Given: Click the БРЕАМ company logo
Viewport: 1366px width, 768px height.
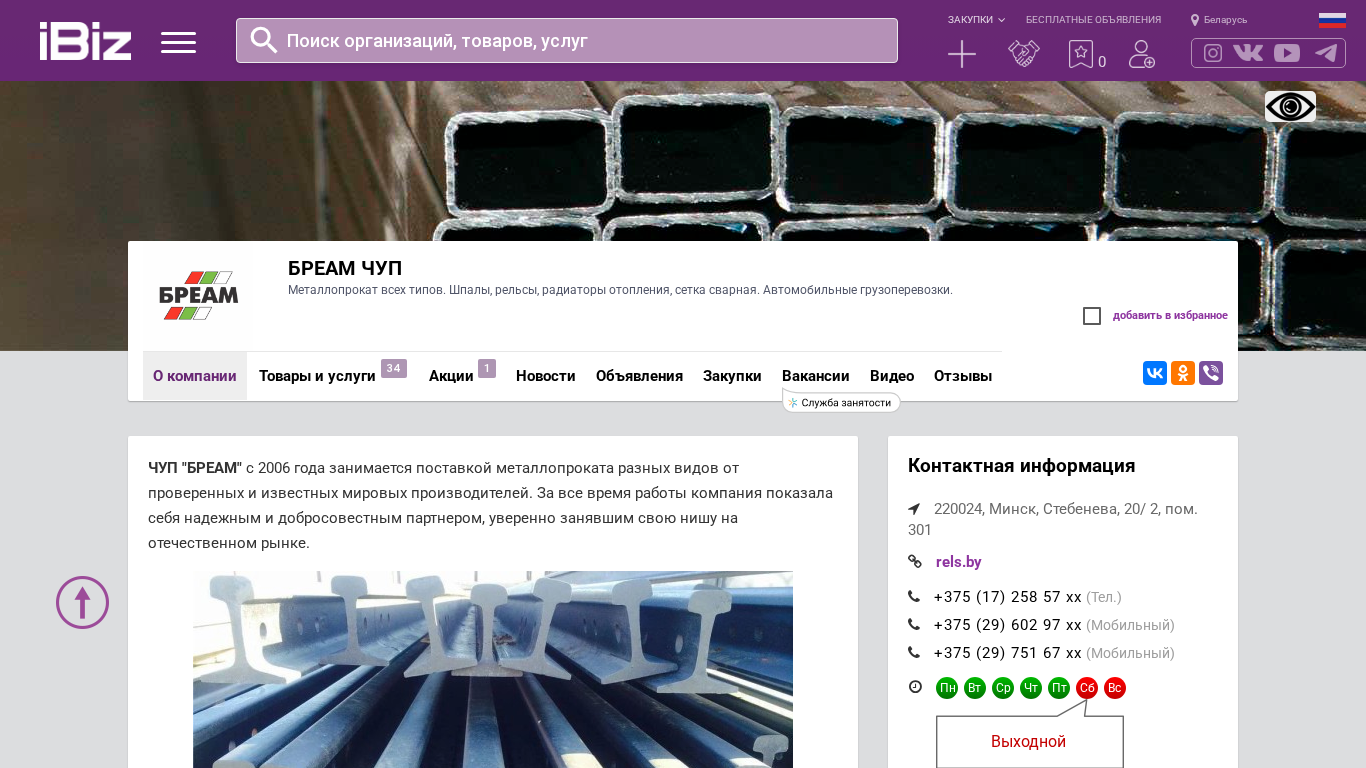Looking at the screenshot, I should coord(198,296).
